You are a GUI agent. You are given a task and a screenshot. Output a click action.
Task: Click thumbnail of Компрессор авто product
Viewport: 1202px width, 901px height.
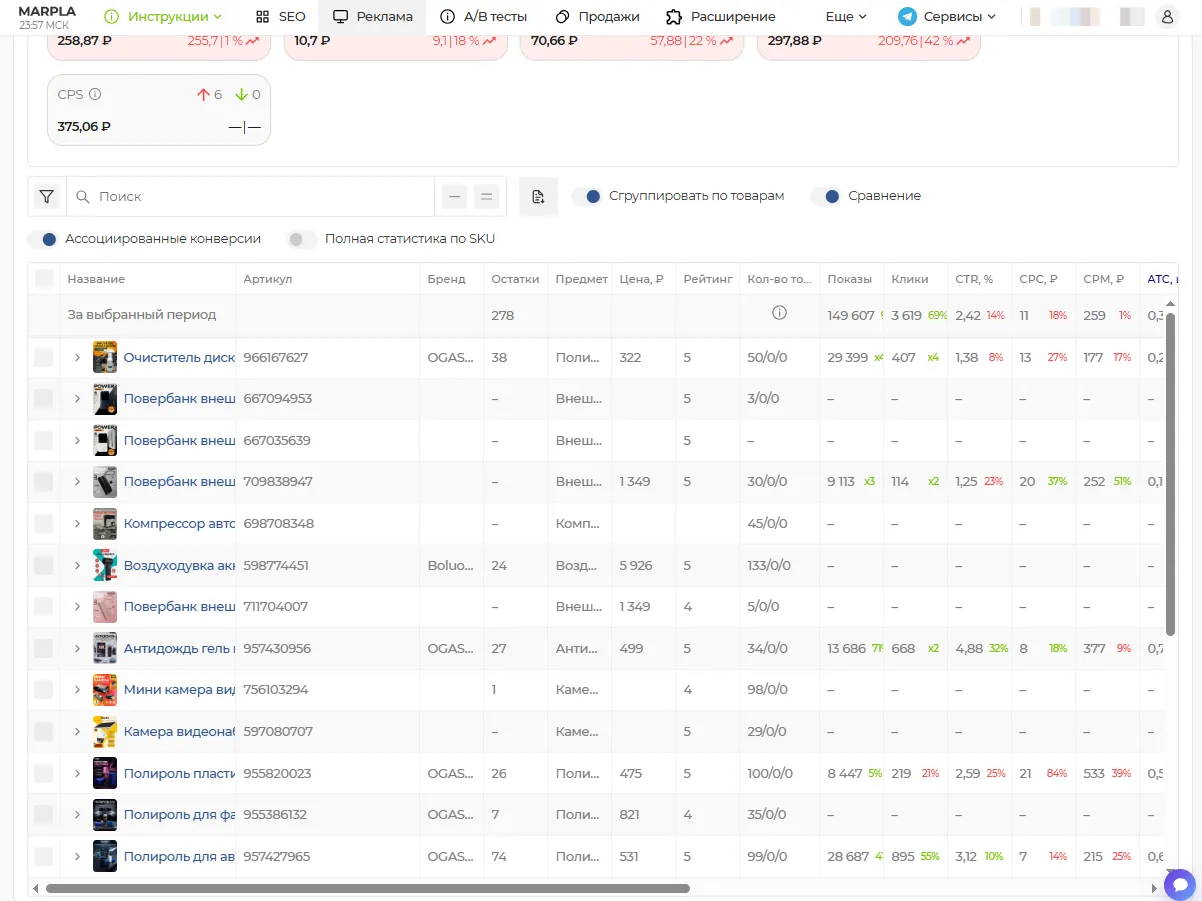105,523
